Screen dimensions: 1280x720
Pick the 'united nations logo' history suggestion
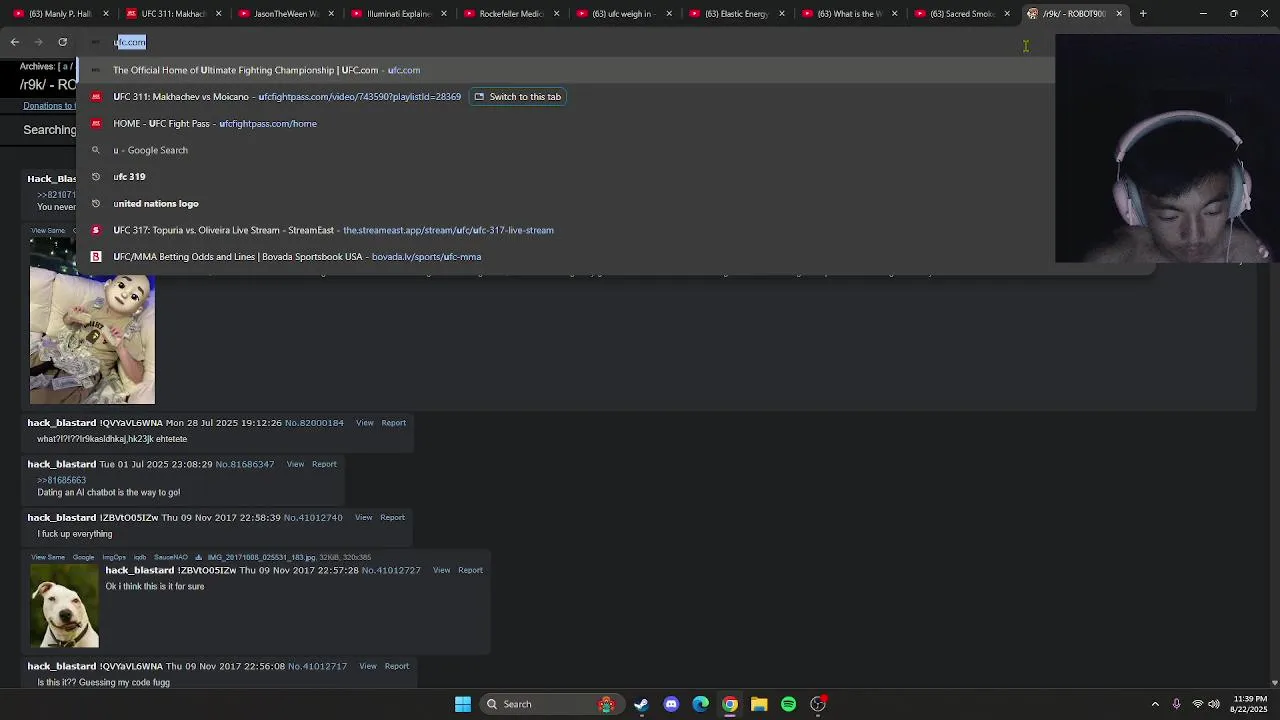pyautogui.click(x=566, y=203)
